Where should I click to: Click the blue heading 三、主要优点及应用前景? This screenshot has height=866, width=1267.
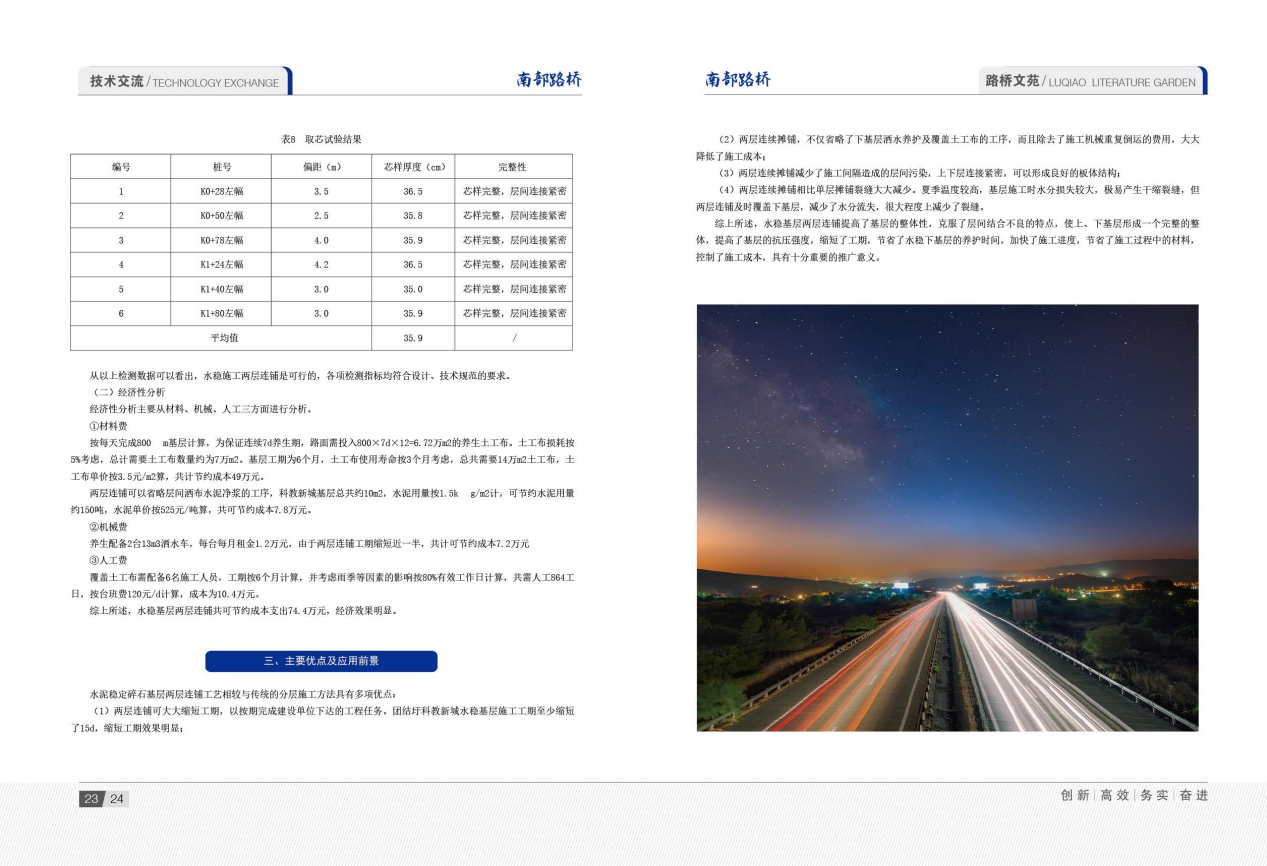[321, 661]
